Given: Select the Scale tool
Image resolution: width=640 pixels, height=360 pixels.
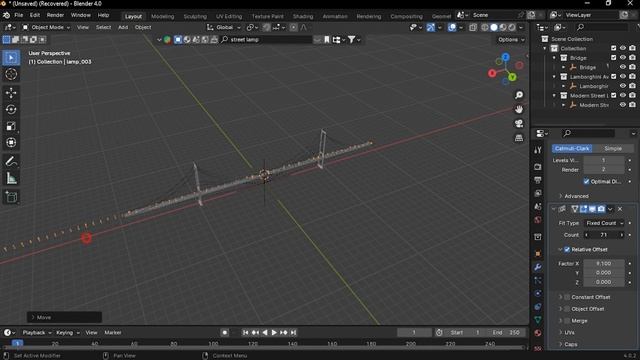Looking at the screenshot, I should pyautogui.click(x=11, y=126).
